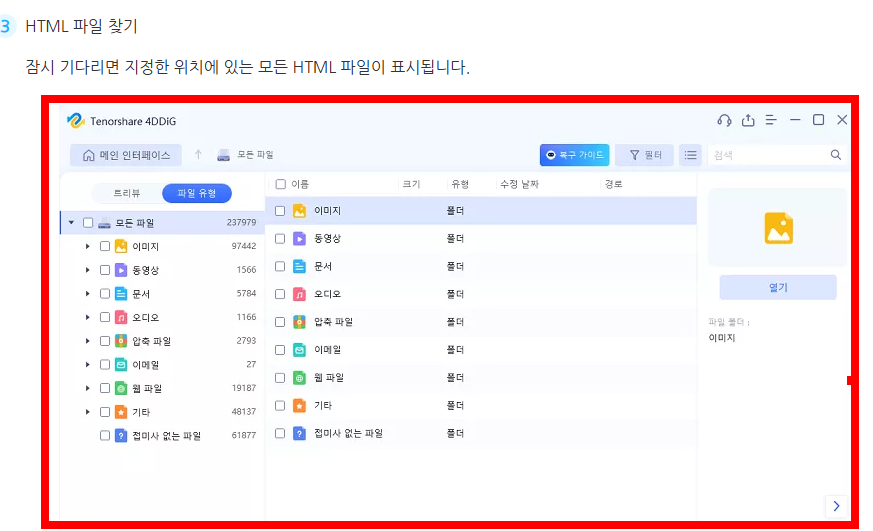Expand the 오디오 tree node
873x531 pixels.
coord(87,317)
